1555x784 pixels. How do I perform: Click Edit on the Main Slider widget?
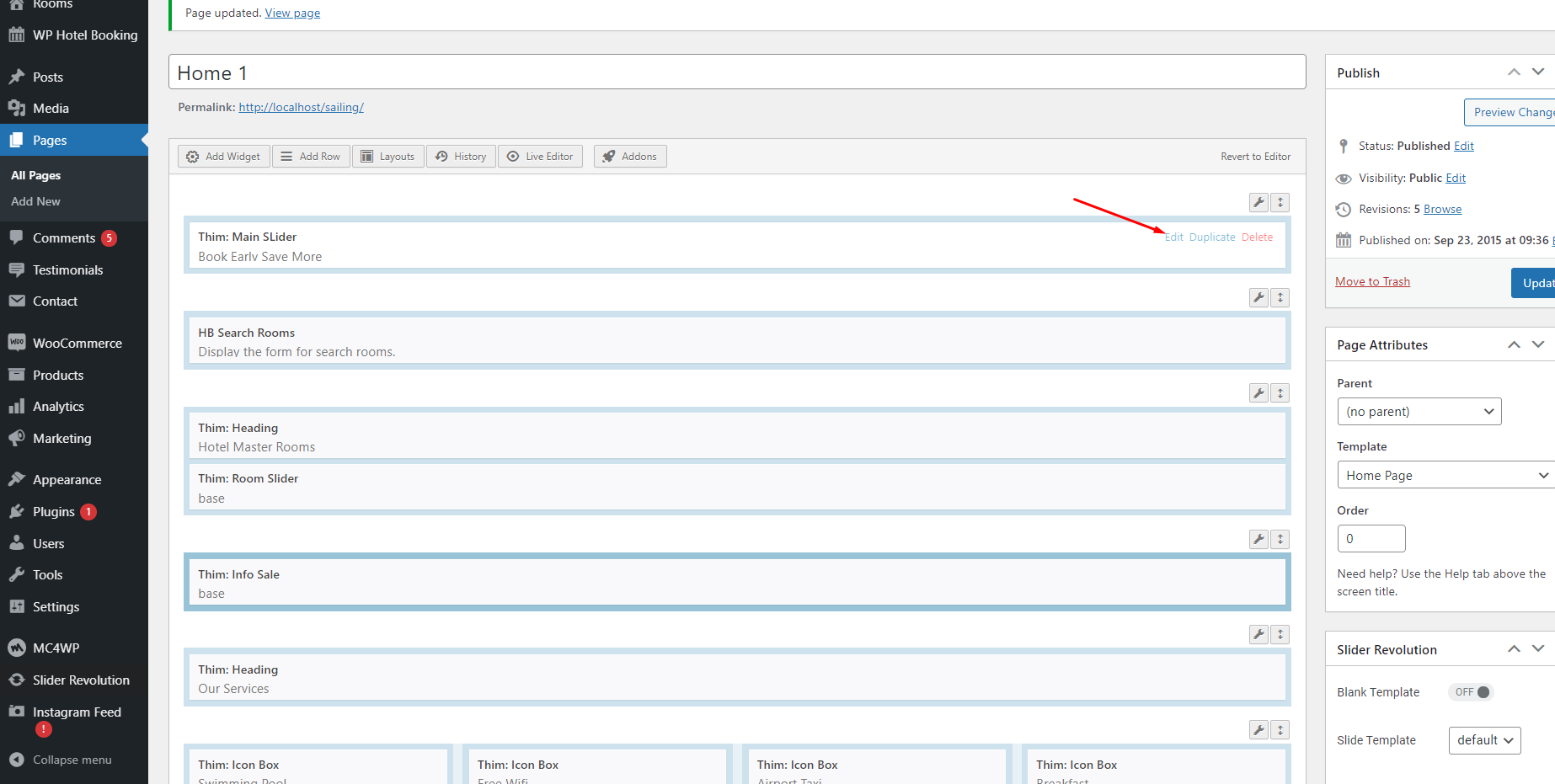(1173, 237)
